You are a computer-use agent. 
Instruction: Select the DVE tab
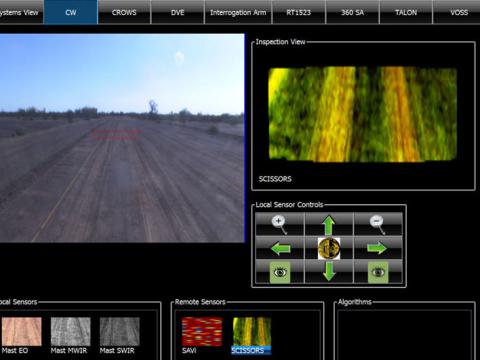(177, 12)
